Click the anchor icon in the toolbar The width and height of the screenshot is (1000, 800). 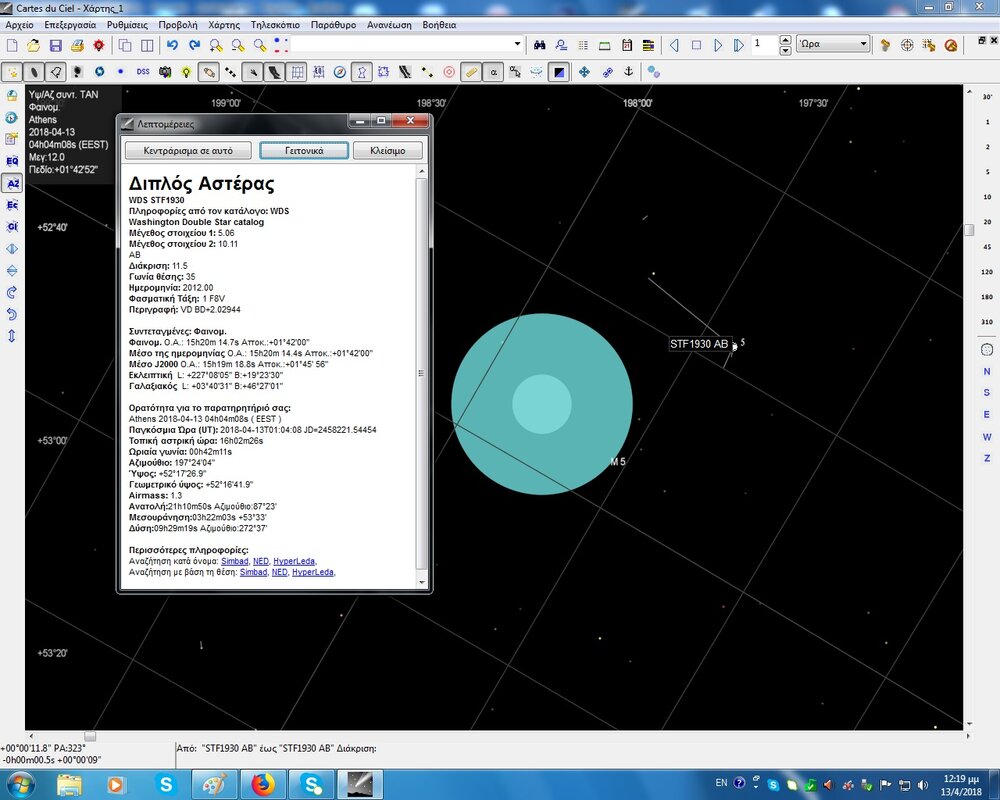tap(629, 72)
